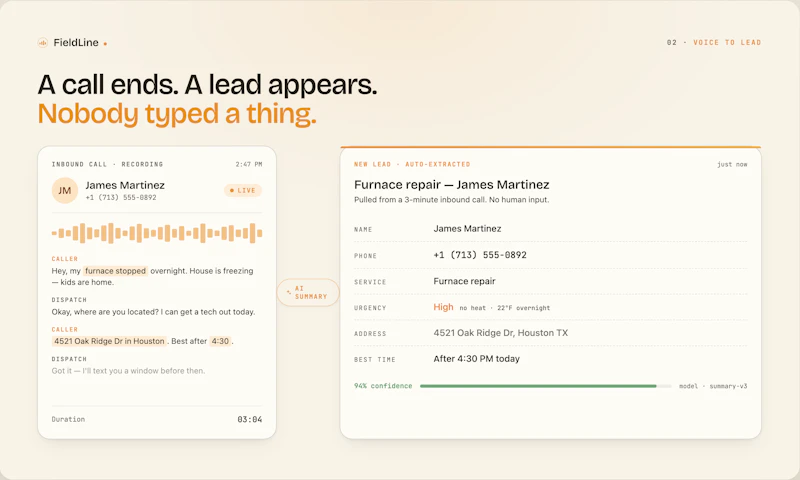The image size is (800, 480).
Task: Click the AI SUMMARY pill
Action: 308,292
